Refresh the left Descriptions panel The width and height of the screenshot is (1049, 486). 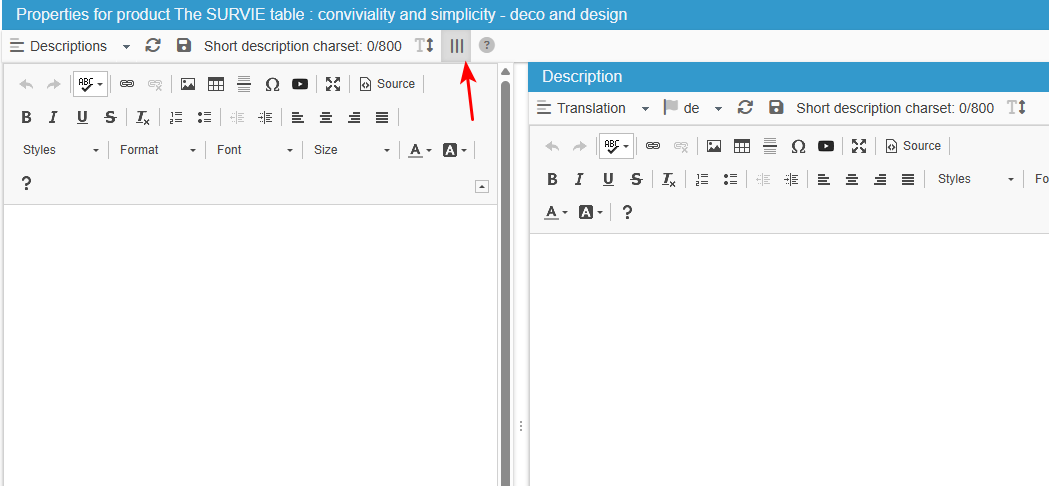pos(153,46)
